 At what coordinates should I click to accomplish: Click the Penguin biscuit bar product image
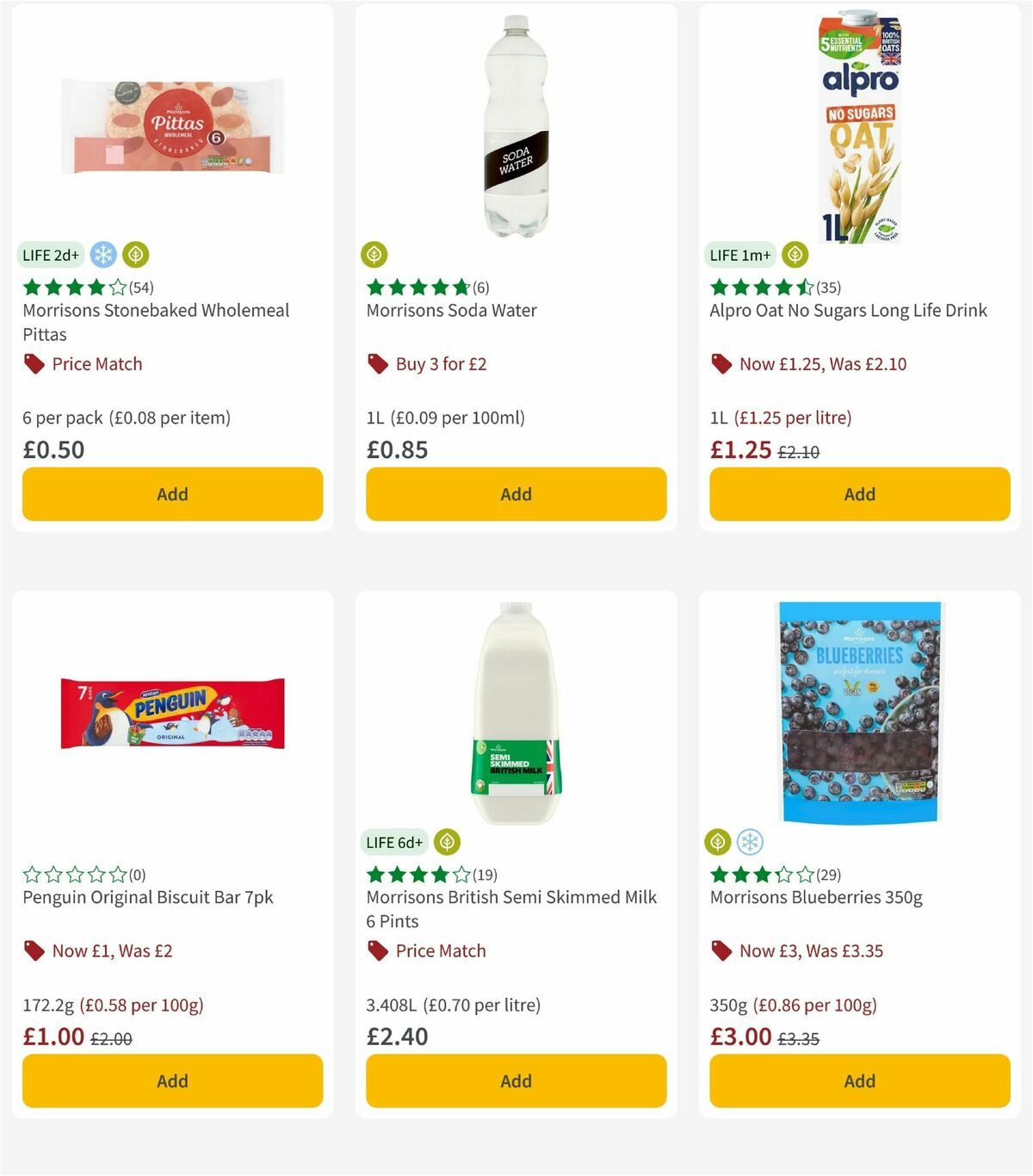[172, 715]
